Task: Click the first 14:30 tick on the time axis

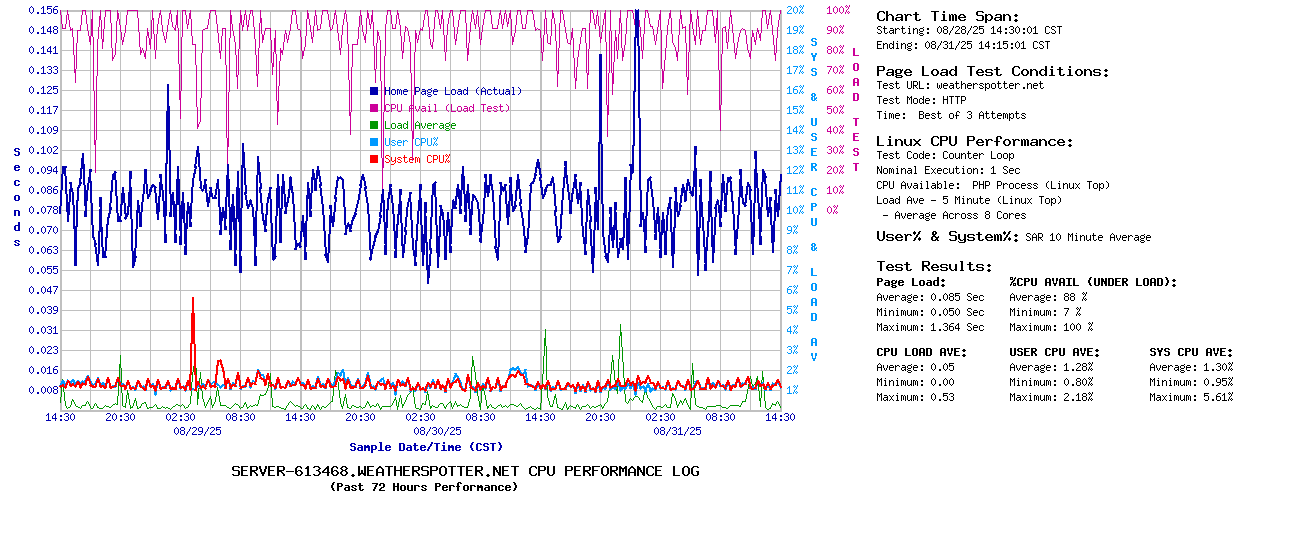Action: tap(61, 417)
